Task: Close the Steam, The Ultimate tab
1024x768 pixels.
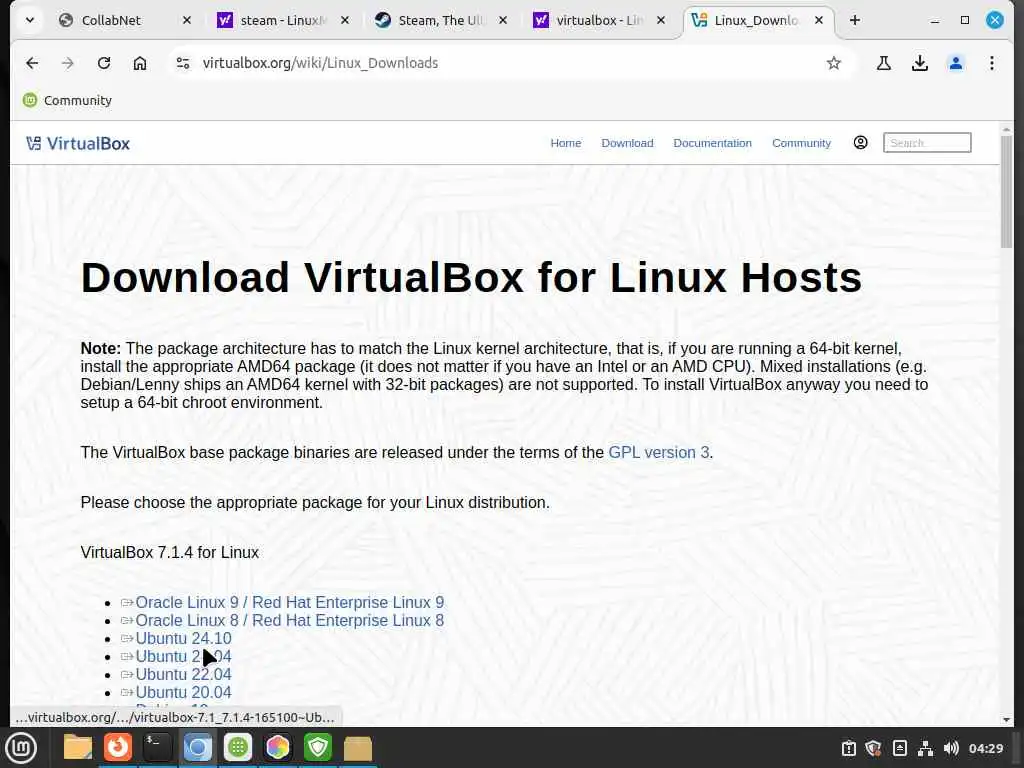Action: point(503,20)
